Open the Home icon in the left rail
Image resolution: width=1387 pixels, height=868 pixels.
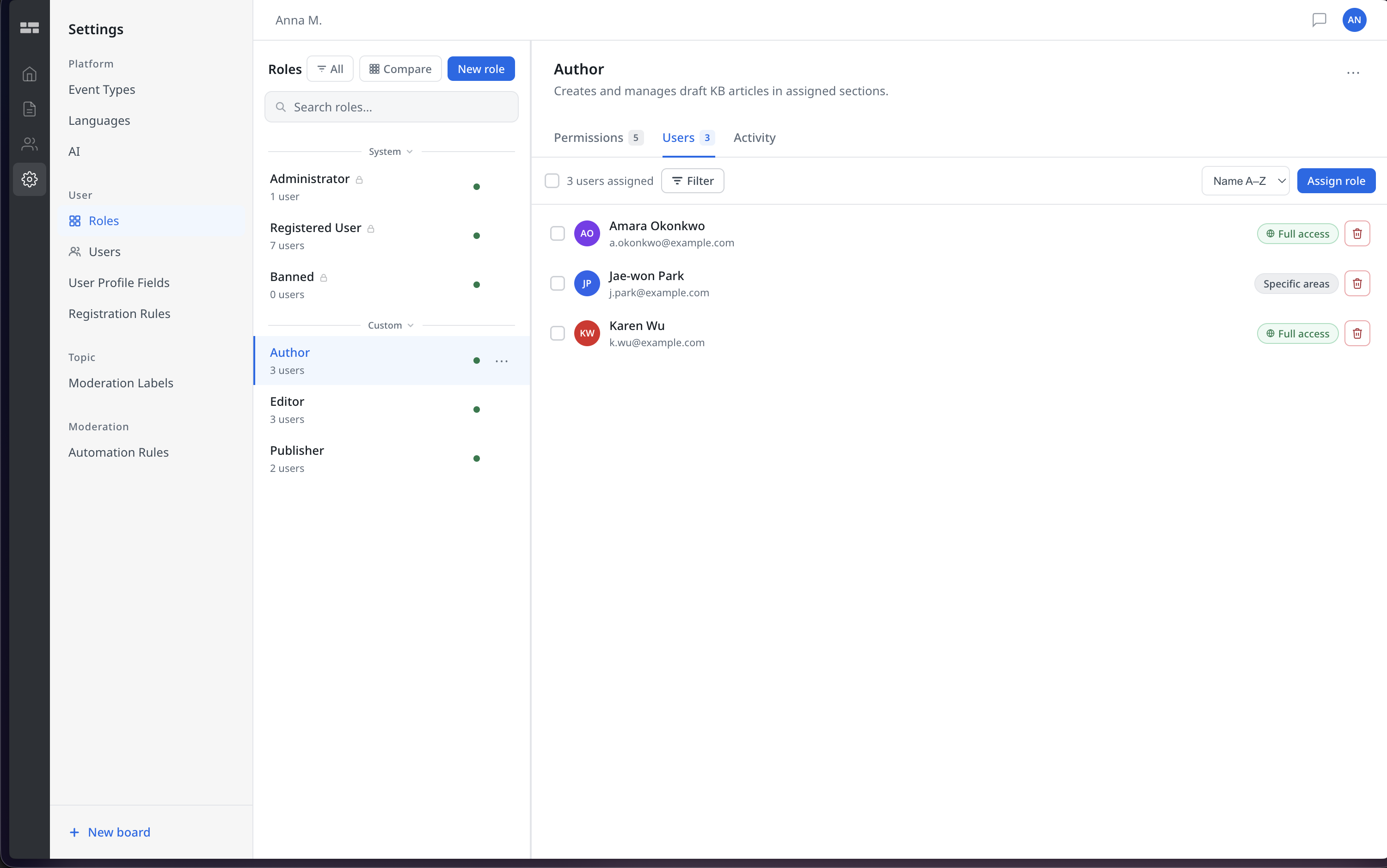pos(29,74)
